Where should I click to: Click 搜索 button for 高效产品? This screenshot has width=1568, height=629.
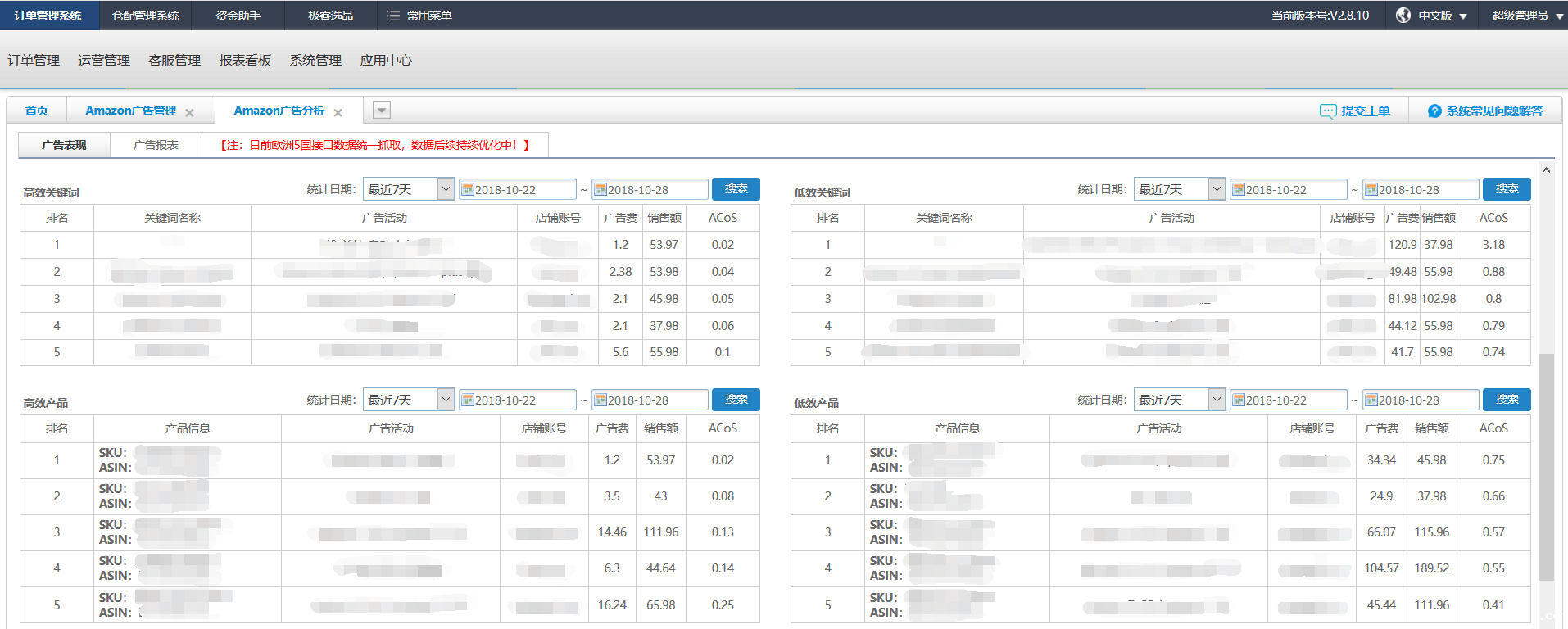736,400
